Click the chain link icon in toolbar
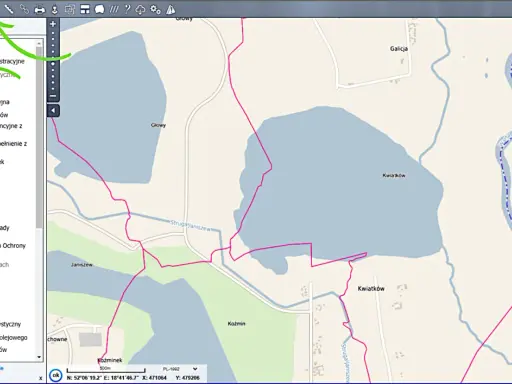 click(x=24, y=9)
